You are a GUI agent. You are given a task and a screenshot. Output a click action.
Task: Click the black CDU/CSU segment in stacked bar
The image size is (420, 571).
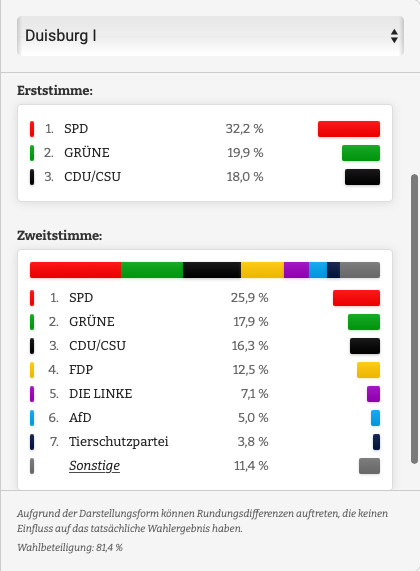[x=212, y=270]
